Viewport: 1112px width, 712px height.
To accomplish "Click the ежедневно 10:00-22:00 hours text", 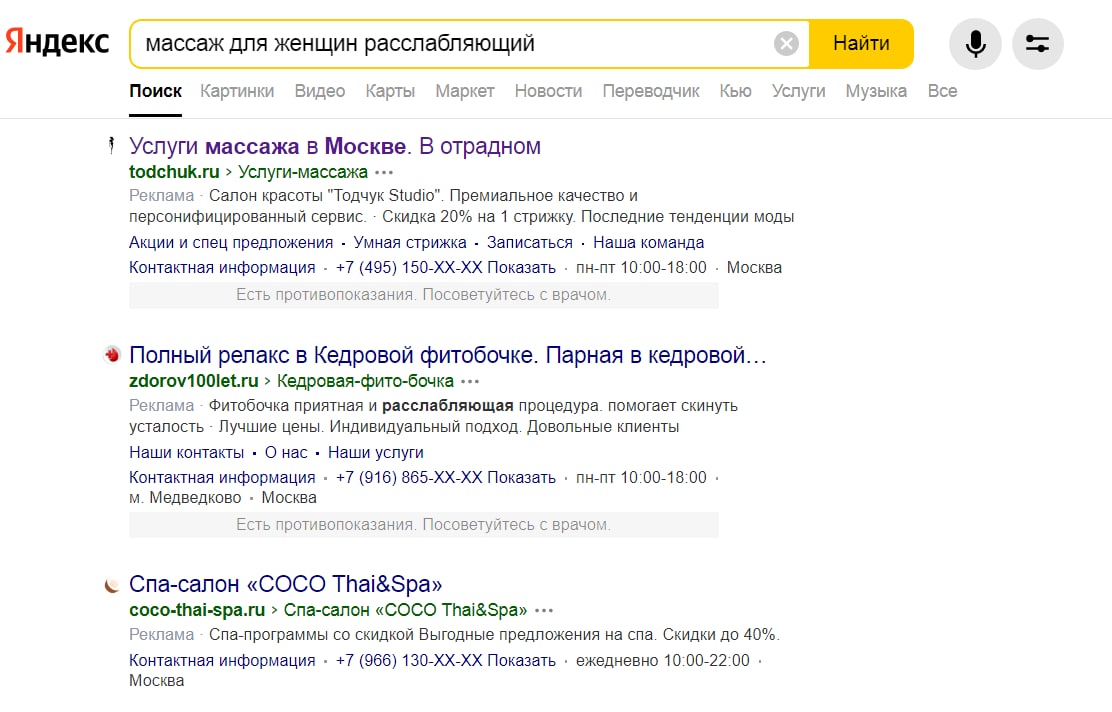I will click(x=662, y=660).
